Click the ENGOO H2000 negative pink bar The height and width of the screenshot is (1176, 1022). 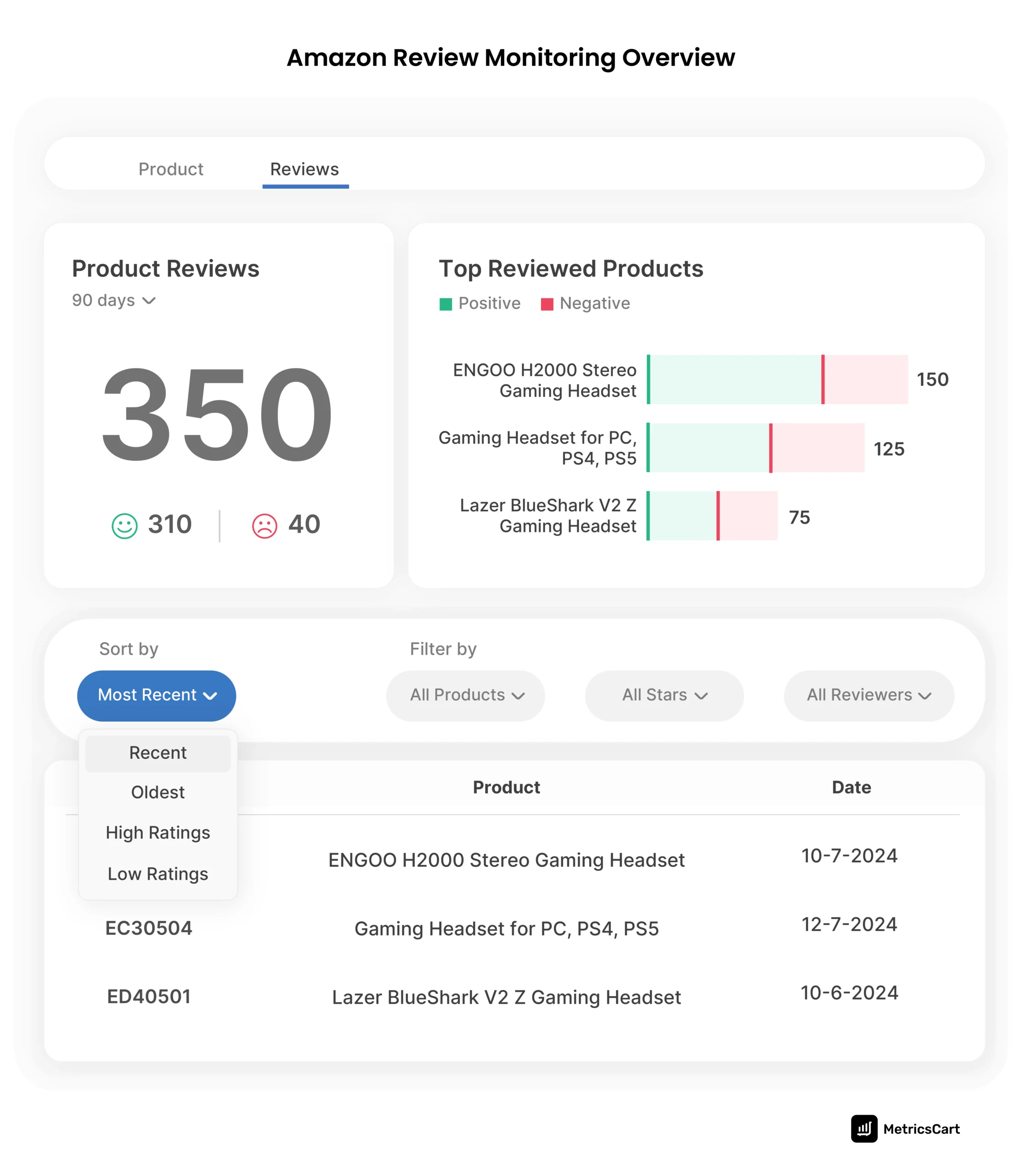click(x=866, y=380)
